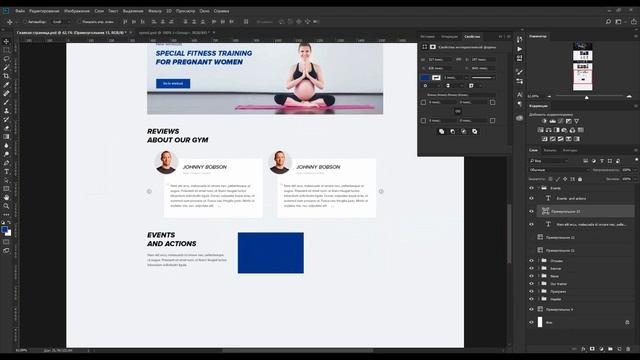
Task: Select the Eraser tool
Action: [6, 128]
